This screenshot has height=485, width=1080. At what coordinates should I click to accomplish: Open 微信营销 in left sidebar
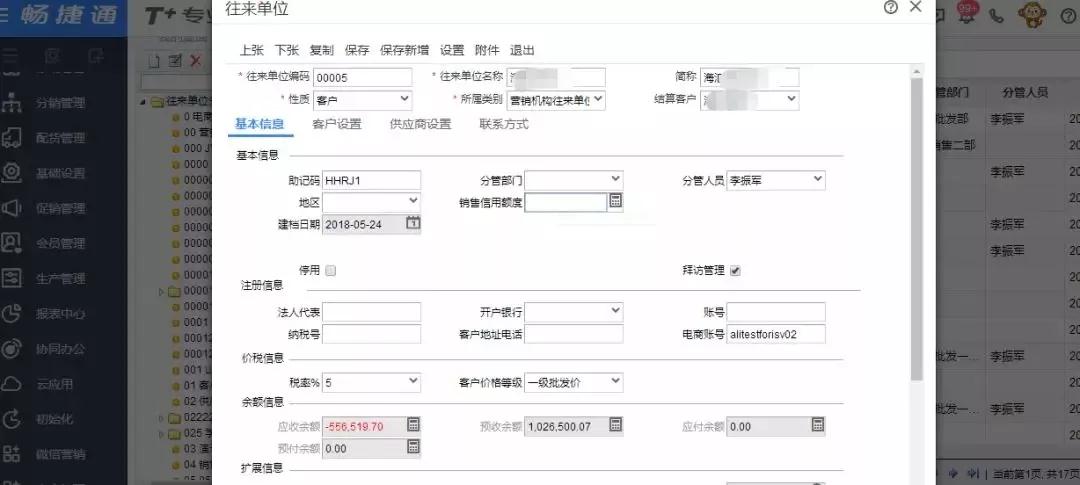tap(59, 455)
